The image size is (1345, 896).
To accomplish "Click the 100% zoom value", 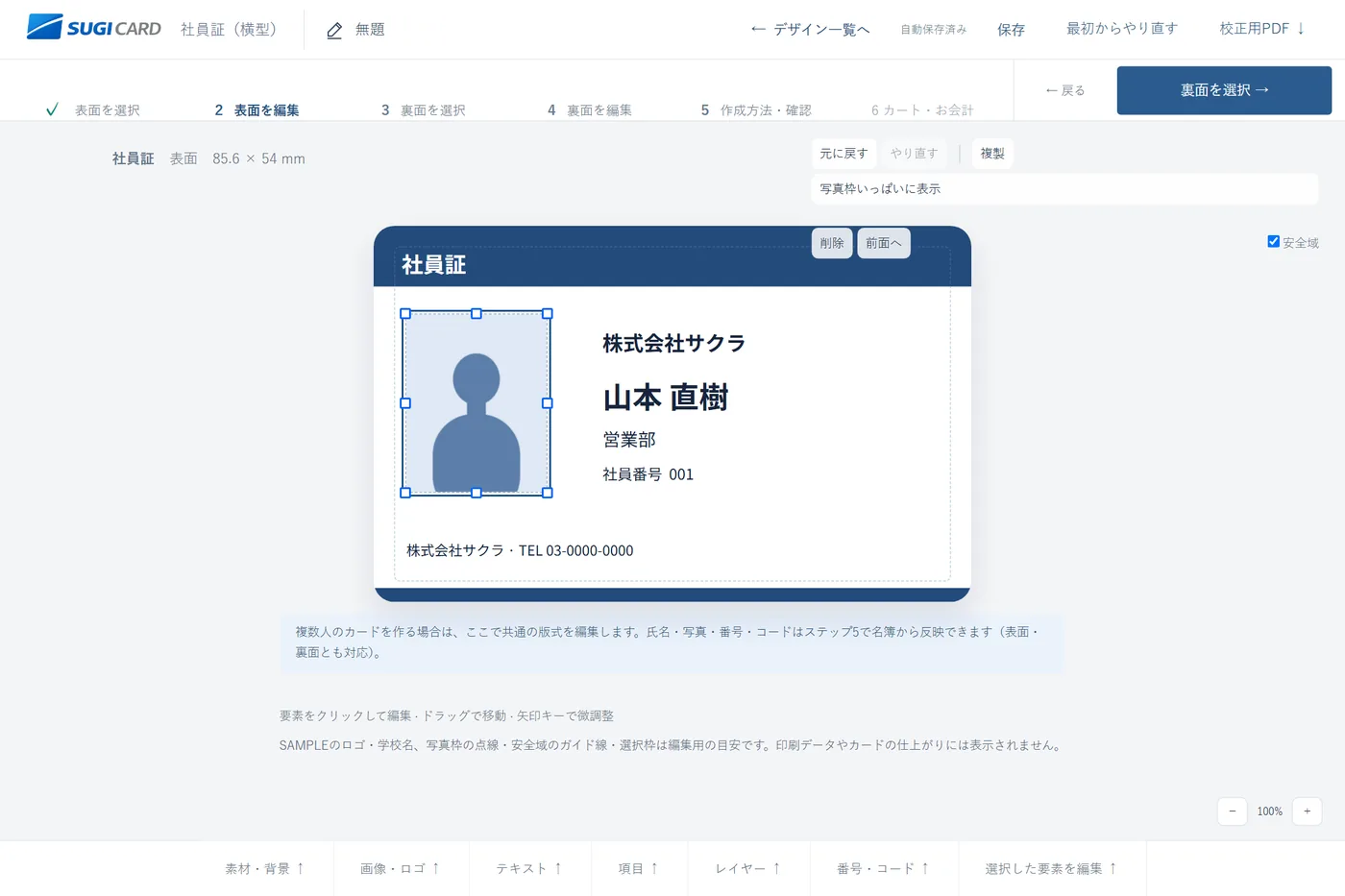I will [1270, 811].
